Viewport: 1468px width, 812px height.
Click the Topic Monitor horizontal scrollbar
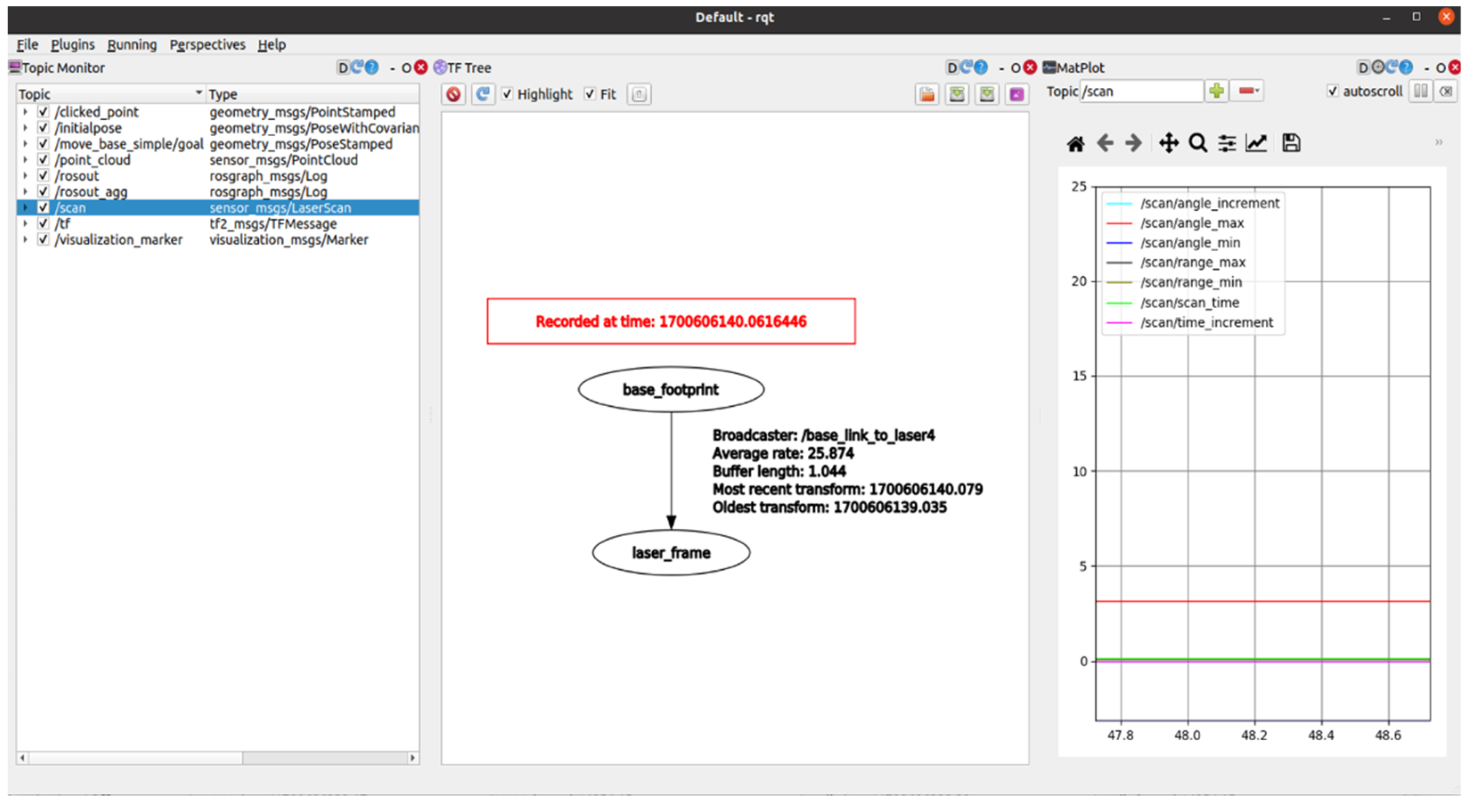point(137,758)
